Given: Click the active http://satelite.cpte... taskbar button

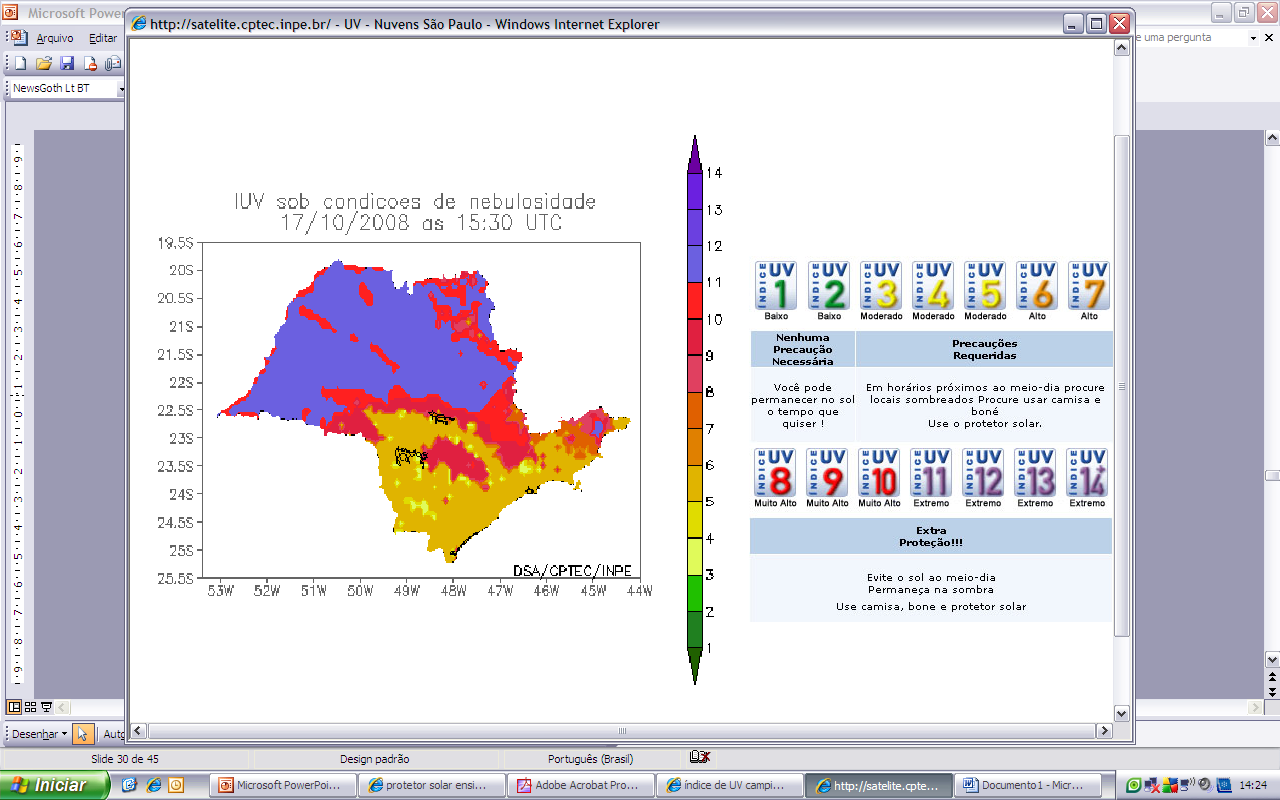Looking at the screenshot, I should pyautogui.click(x=879, y=785).
